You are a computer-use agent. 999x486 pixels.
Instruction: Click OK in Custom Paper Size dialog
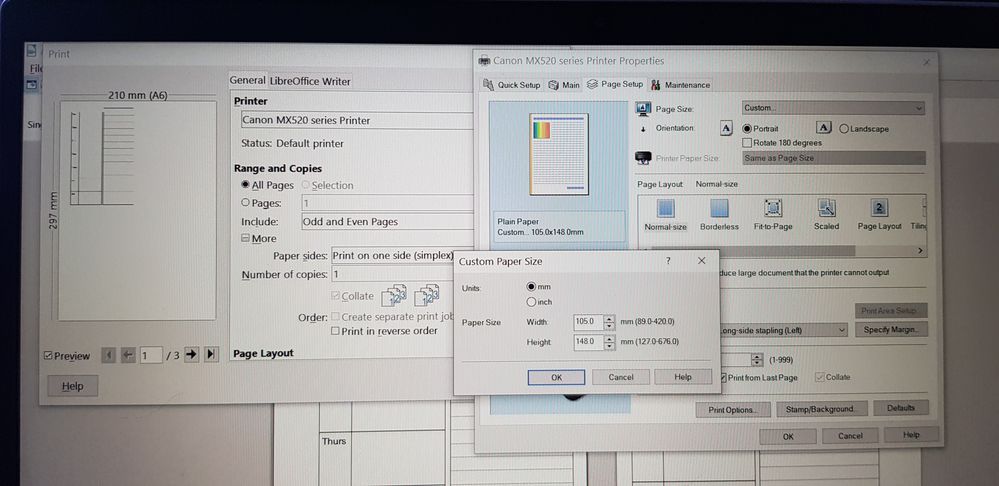tap(556, 377)
